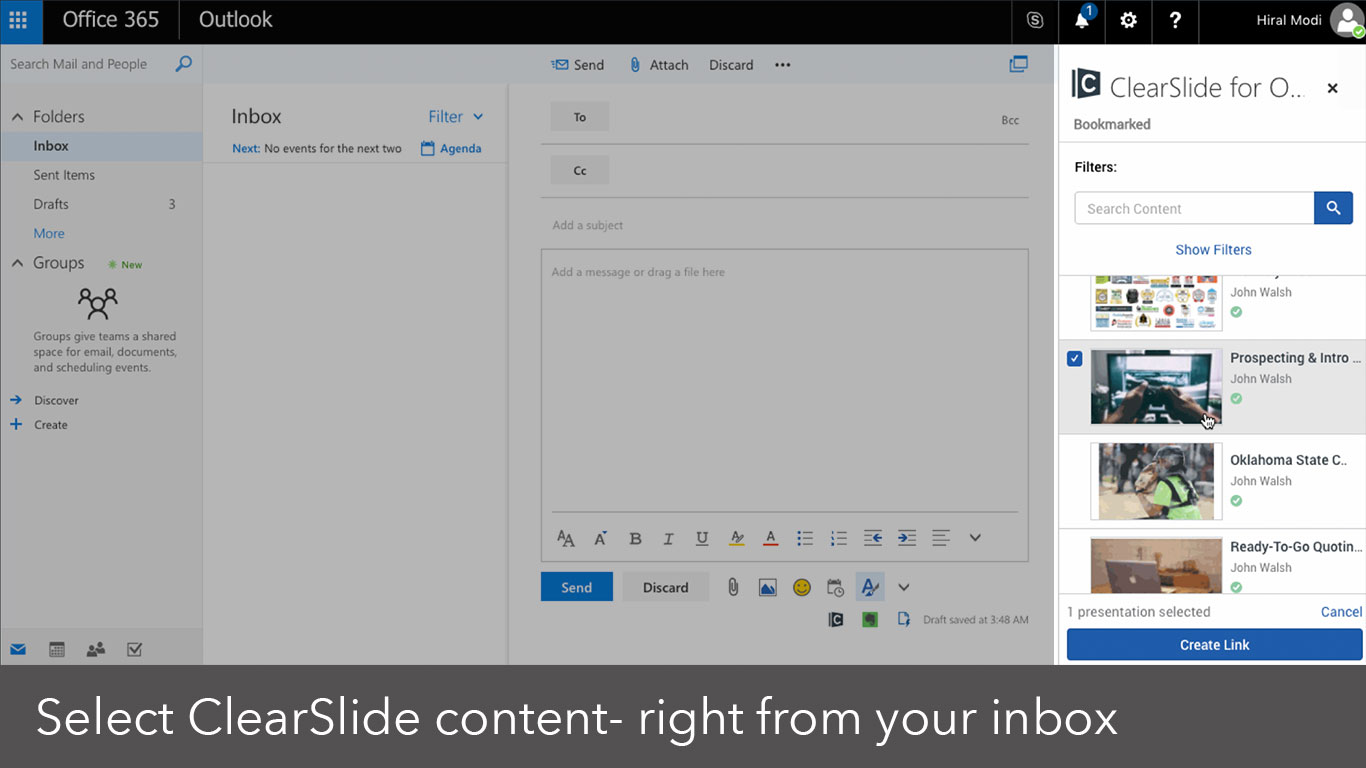This screenshot has width=1366, height=768.
Task: Click the Create Link button
Action: (1214, 645)
